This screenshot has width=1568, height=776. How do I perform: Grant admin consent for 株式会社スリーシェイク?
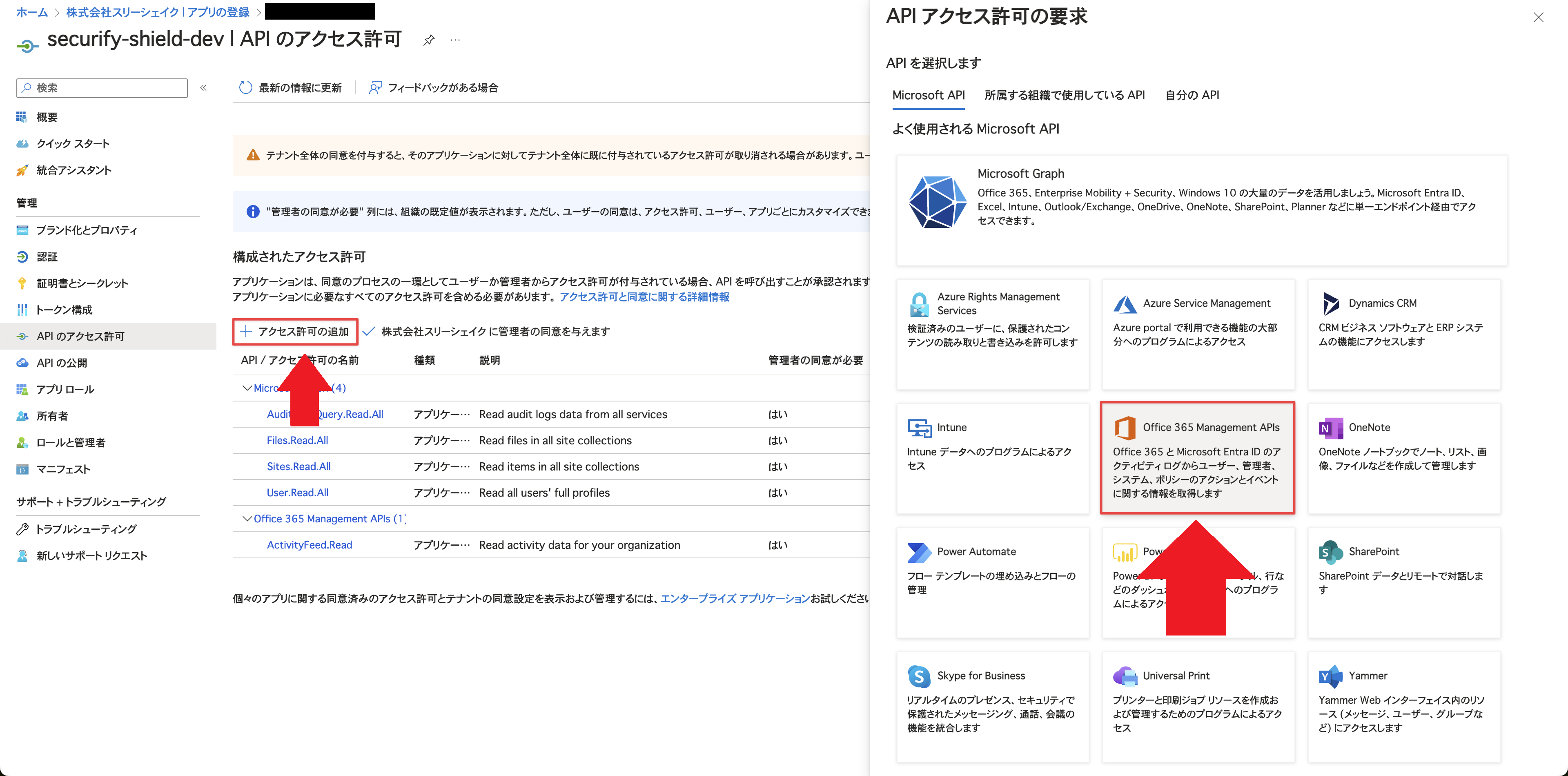point(486,332)
